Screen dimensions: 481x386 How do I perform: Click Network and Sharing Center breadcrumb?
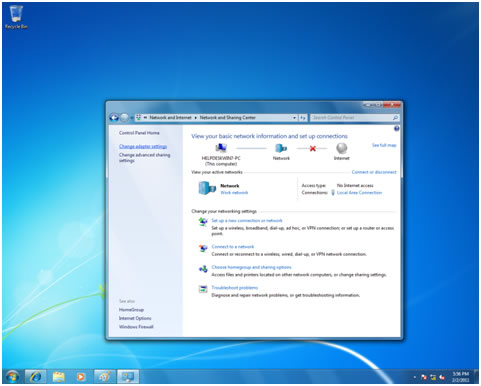[228, 118]
